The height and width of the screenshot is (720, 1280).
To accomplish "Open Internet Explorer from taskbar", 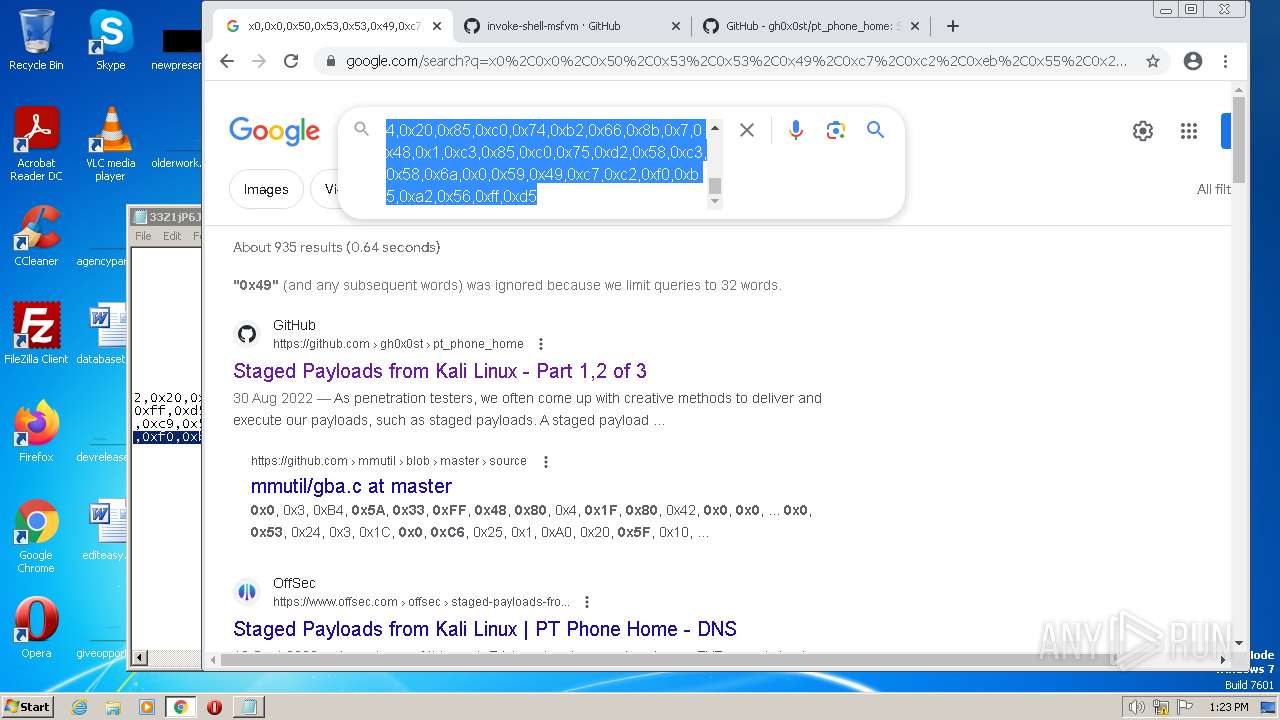I will click(79, 707).
